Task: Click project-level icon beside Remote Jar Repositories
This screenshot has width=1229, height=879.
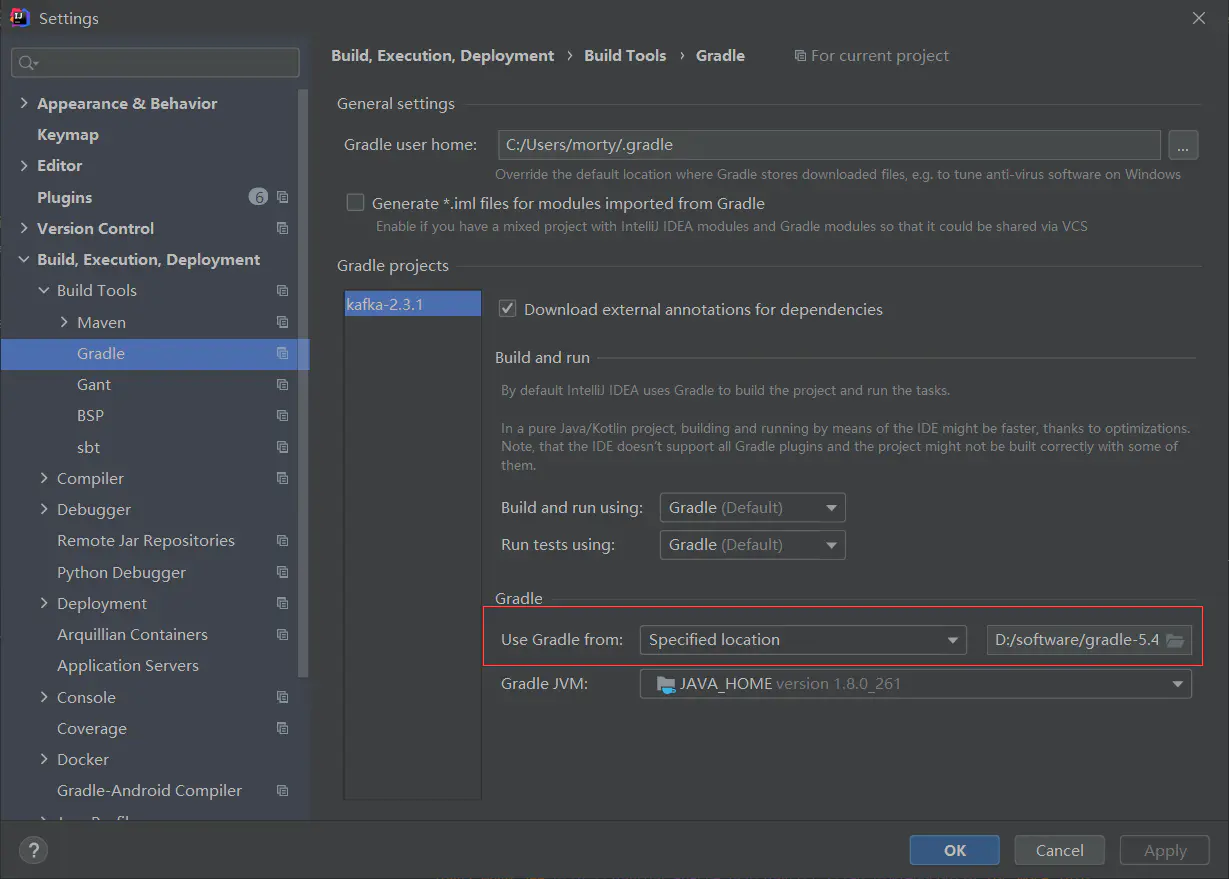Action: click(x=283, y=540)
